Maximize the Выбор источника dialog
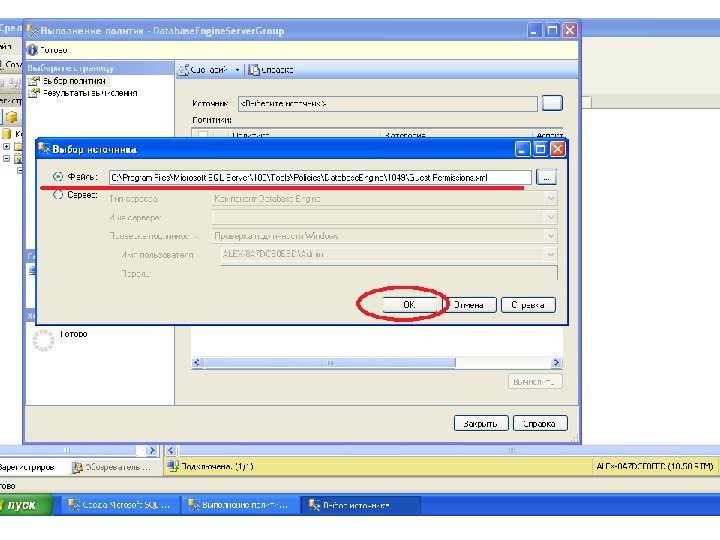This screenshot has width=720, height=540. (540, 149)
